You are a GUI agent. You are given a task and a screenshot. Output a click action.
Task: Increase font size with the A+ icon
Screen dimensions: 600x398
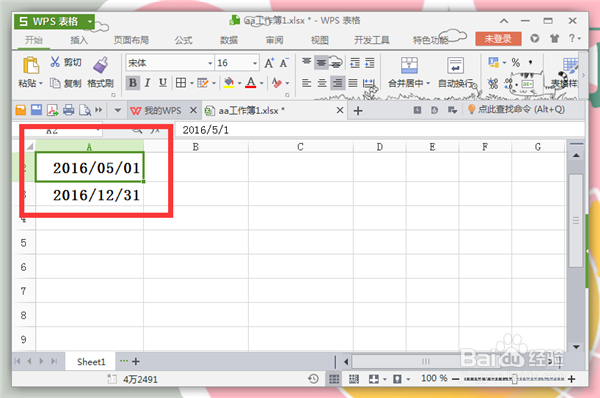click(x=269, y=63)
